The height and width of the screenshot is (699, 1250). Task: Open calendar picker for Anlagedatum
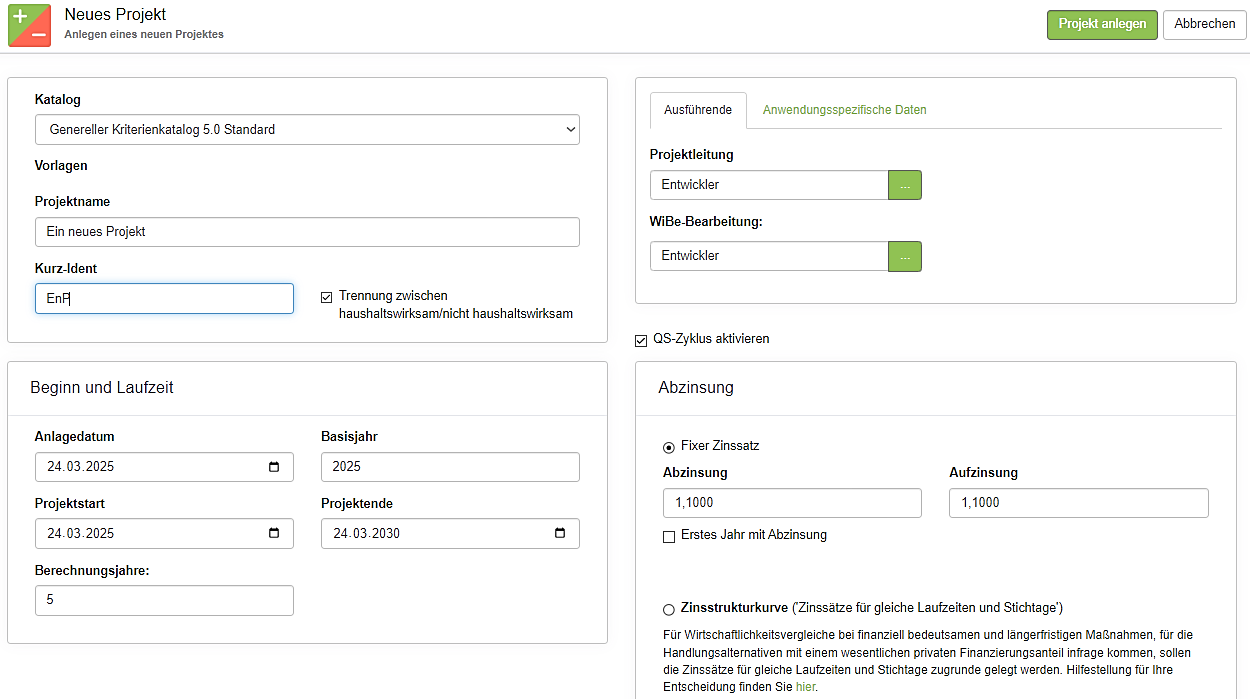(274, 467)
